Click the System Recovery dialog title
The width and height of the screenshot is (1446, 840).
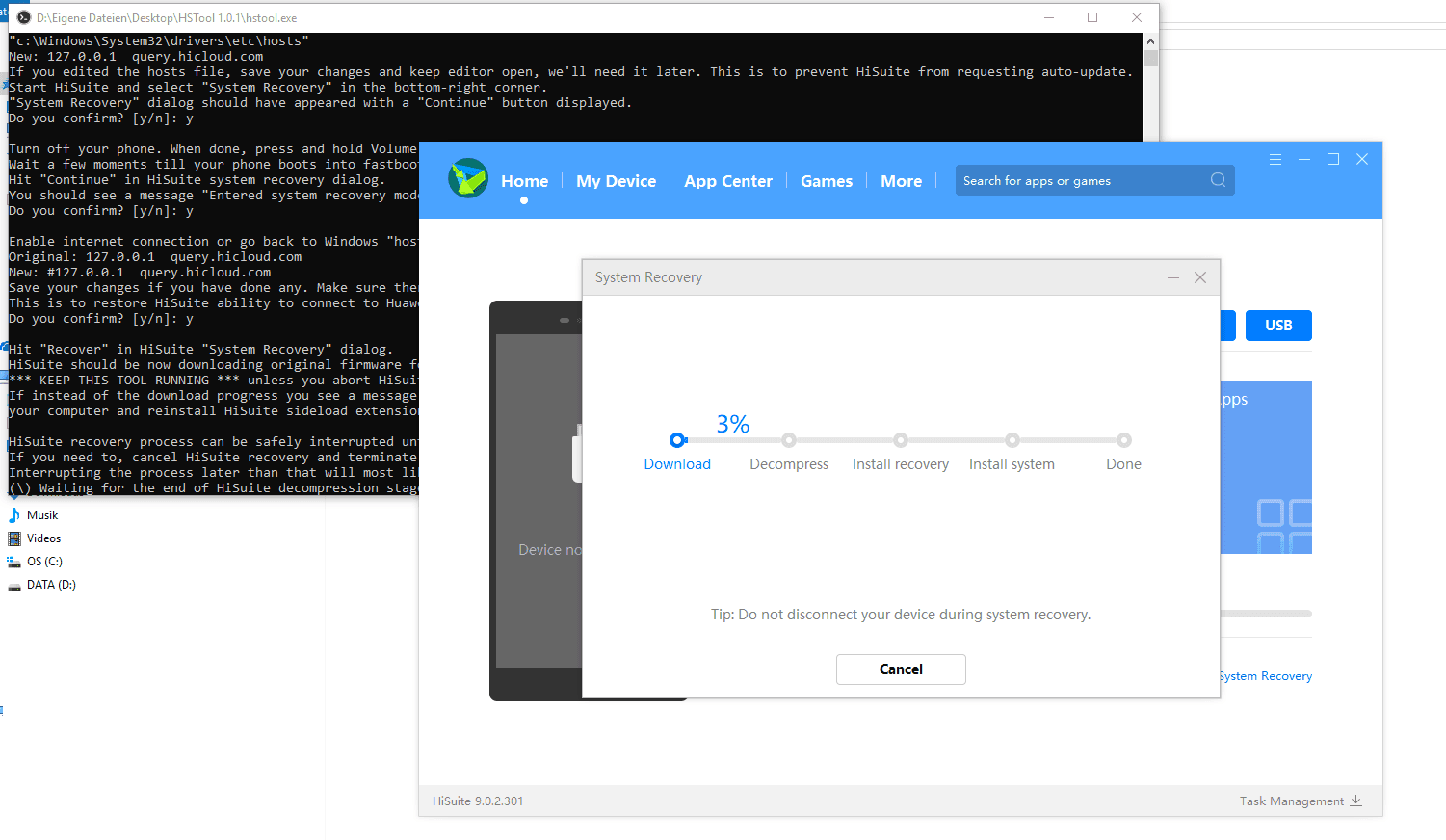(648, 277)
